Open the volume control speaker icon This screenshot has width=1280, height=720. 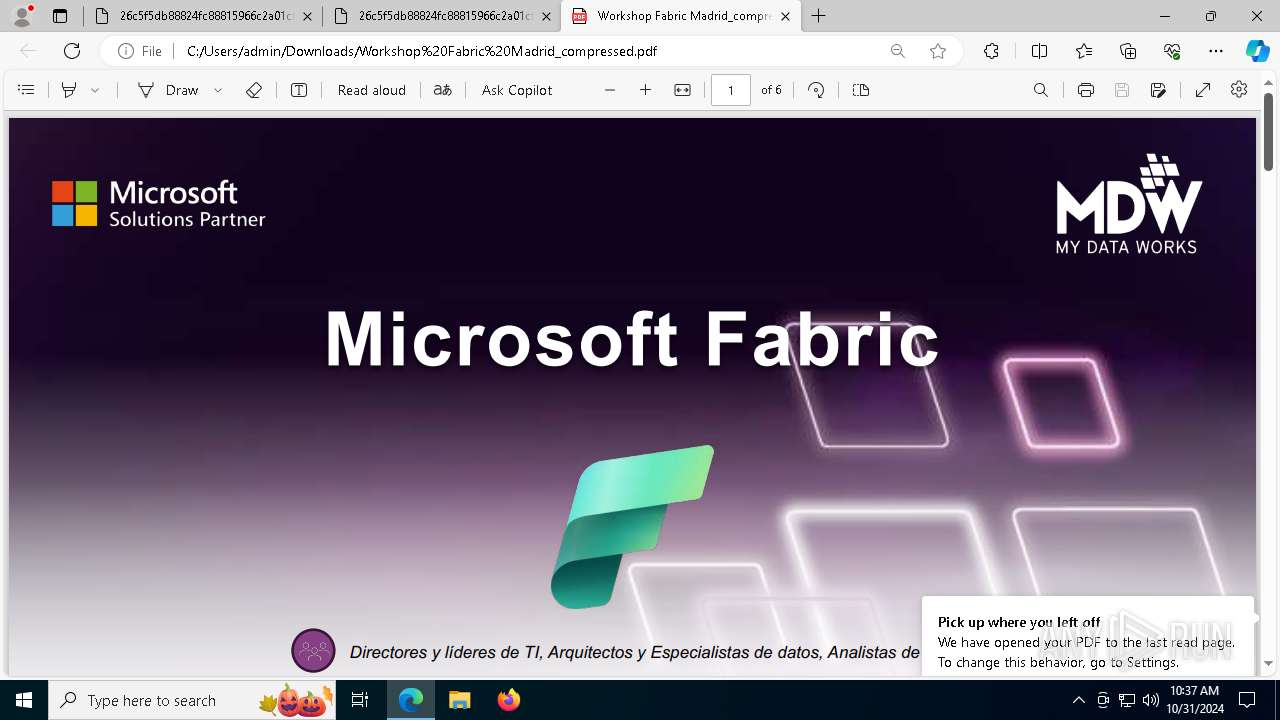tap(1150, 700)
